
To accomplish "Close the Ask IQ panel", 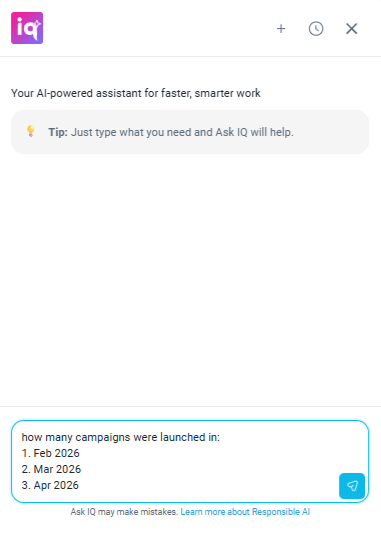I will 352,28.
